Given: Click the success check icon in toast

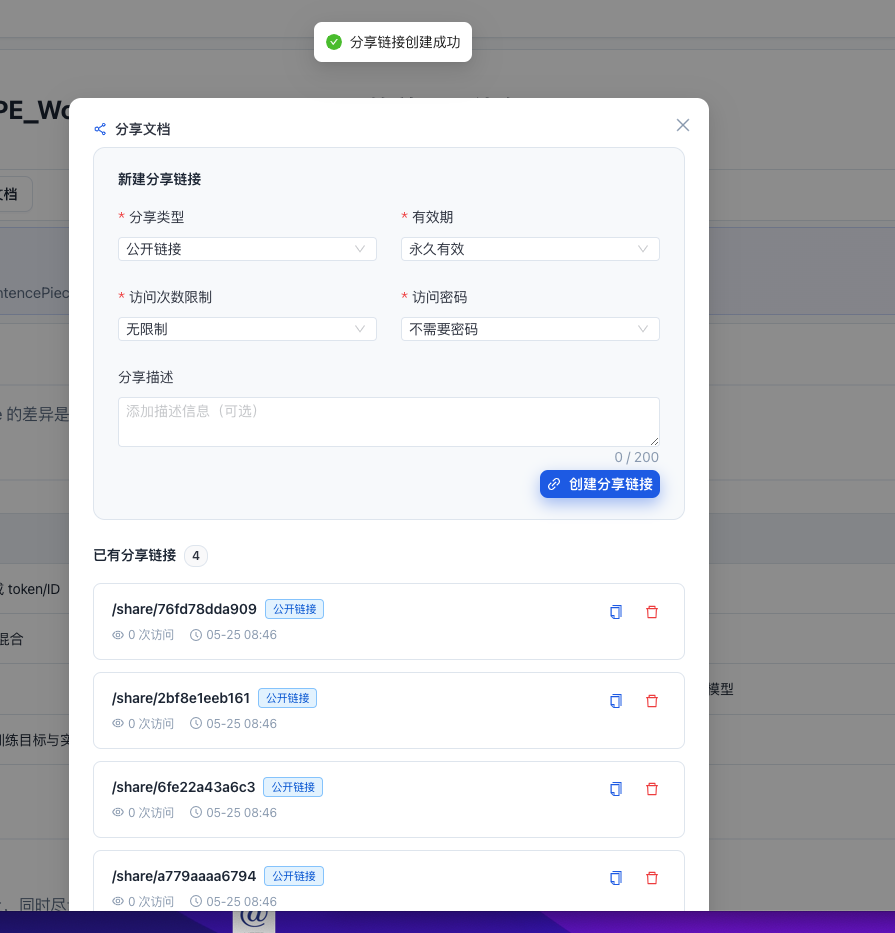Looking at the screenshot, I should point(334,42).
